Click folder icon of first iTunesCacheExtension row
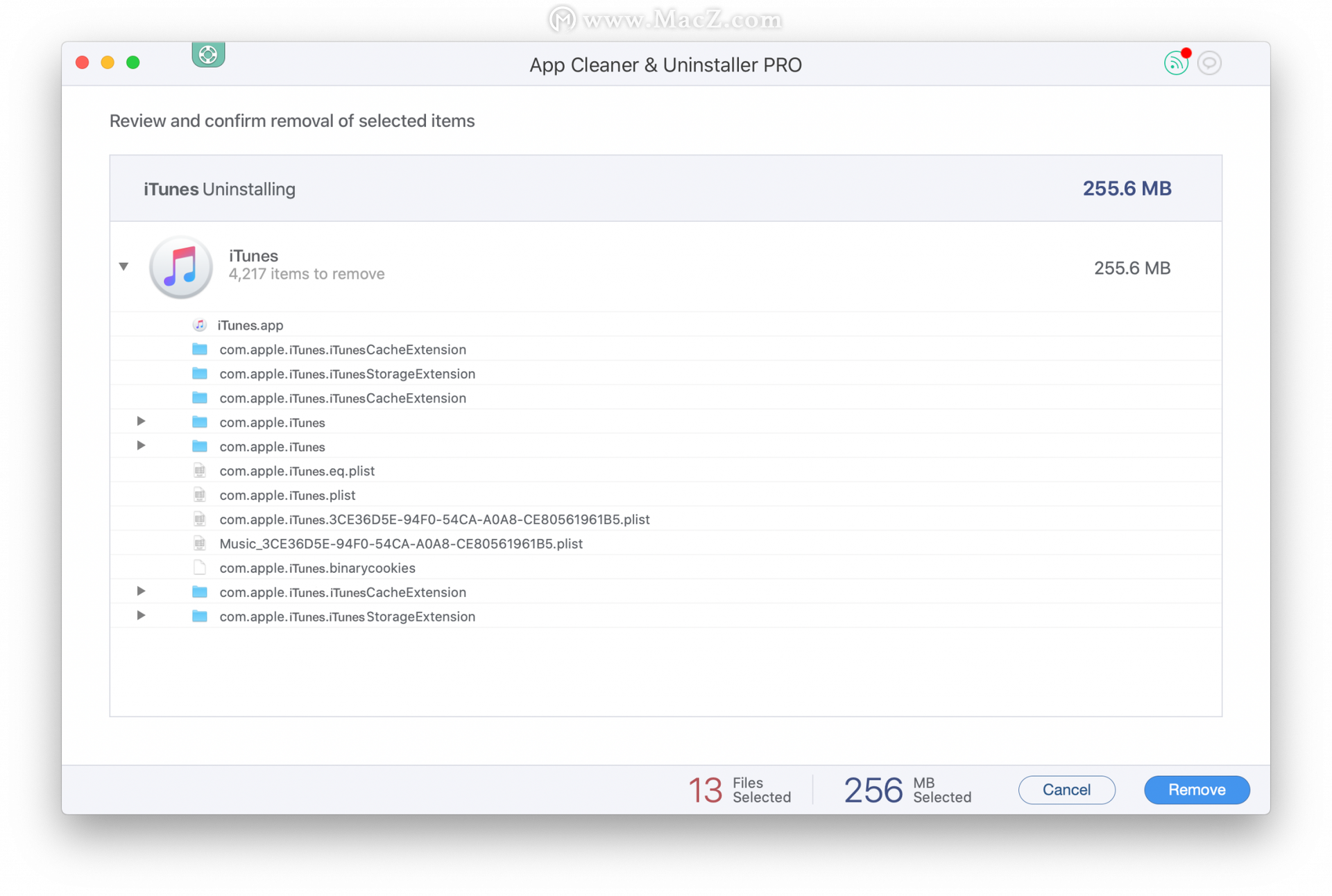Image resolution: width=1332 pixels, height=896 pixels. click(x=200, y=349)
